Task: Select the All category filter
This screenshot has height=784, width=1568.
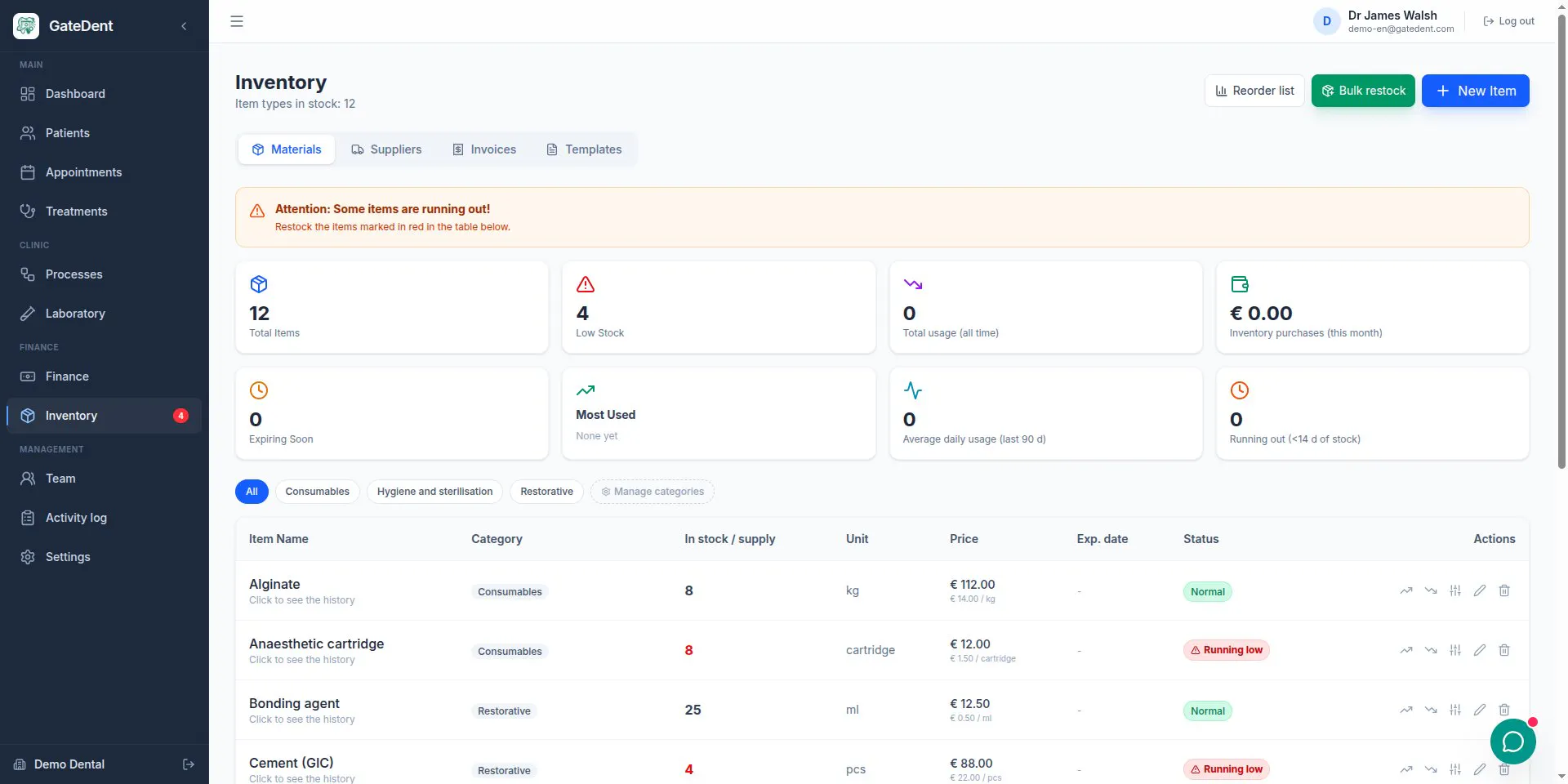Action: tap(252, 492)
